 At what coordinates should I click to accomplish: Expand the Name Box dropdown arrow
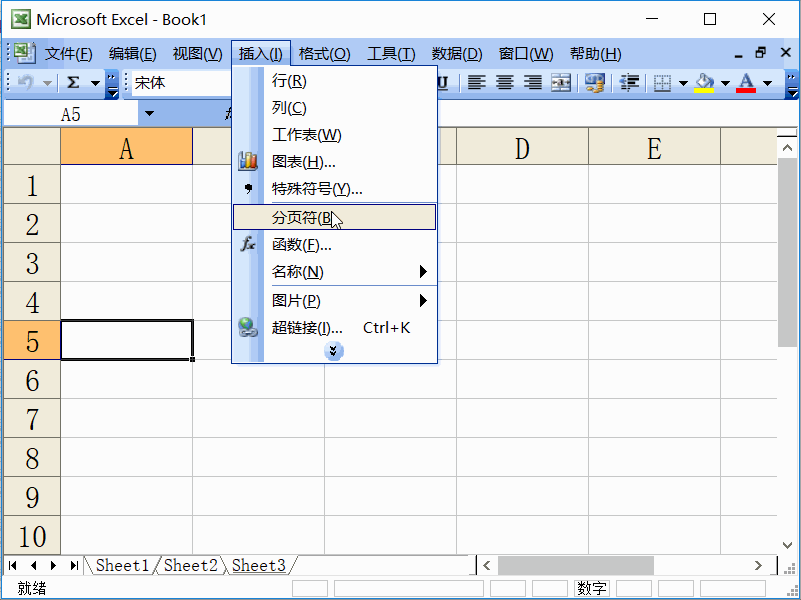coord(149,113)
